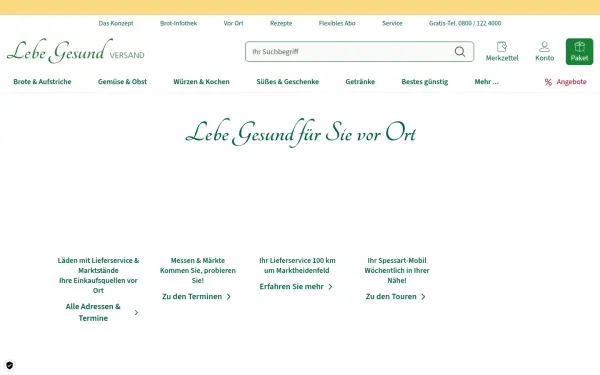Open the Brote & Aufstriche category

pos(42,82)
